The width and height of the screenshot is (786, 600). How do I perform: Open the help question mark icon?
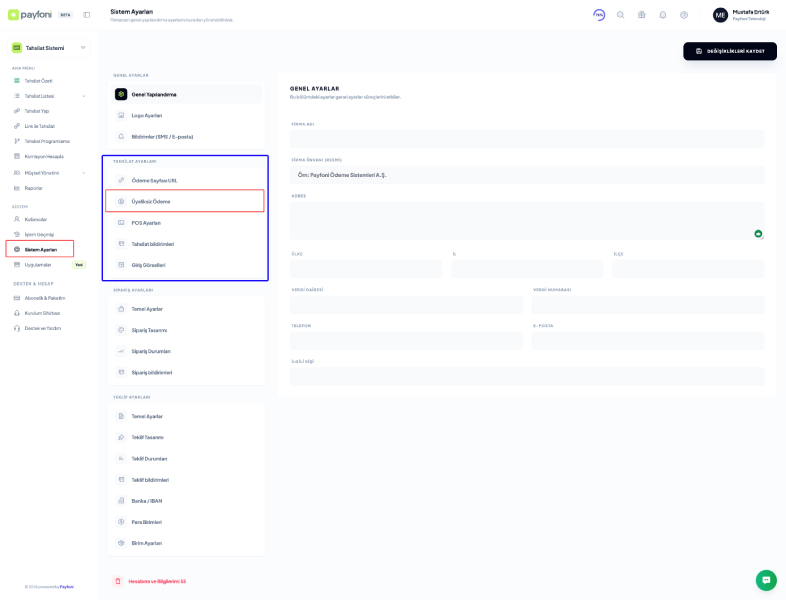(x=684, y=15)
